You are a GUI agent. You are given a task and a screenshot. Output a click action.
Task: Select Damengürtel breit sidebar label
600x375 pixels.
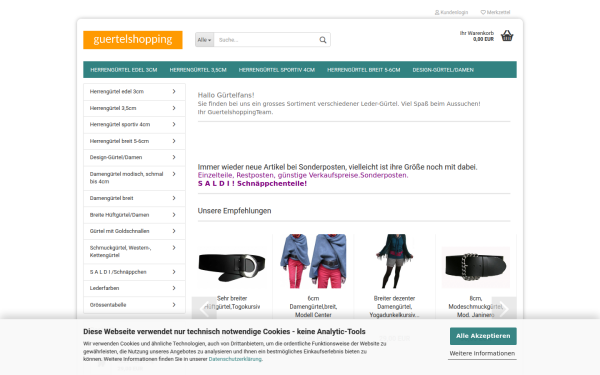111,198
